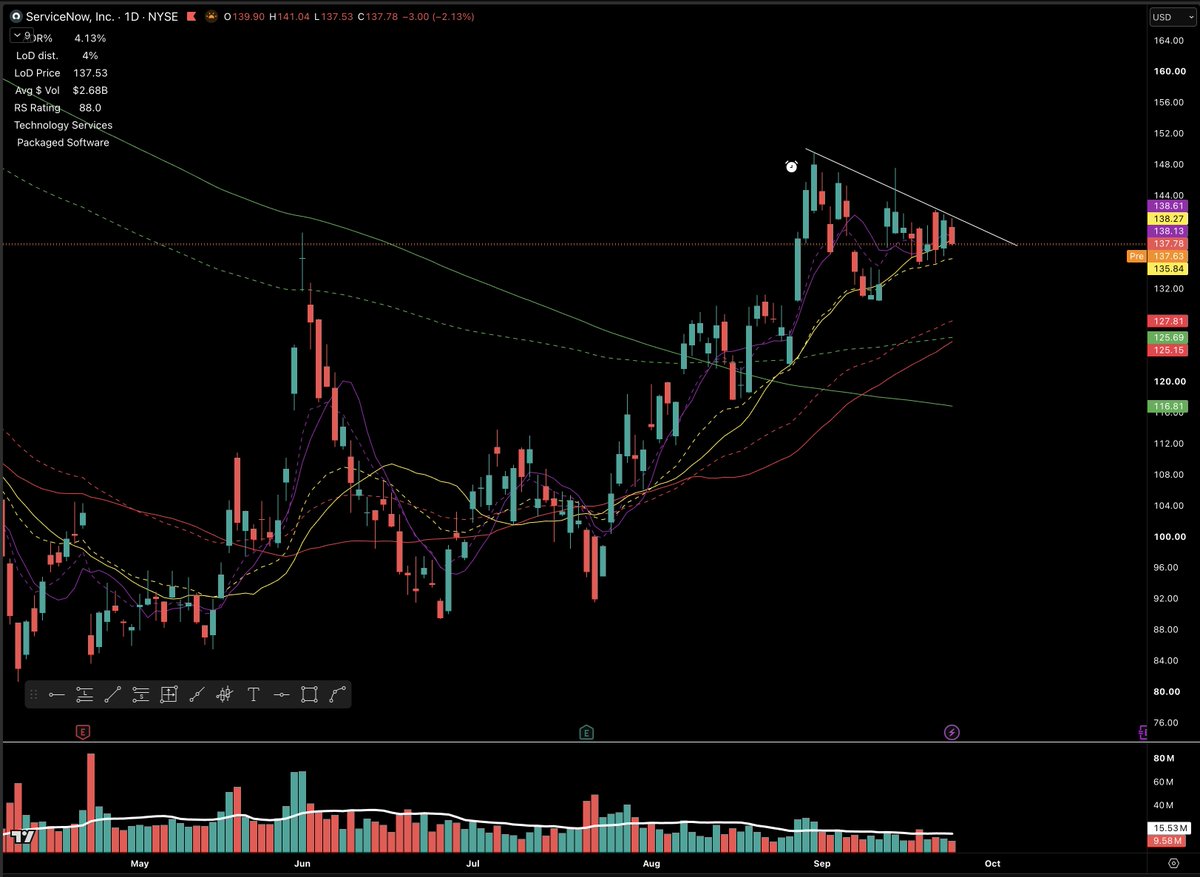Click the red 127.81 price label
Image resolution: width=1200 pixels, height=877 pixels.
coord(1168,321)
